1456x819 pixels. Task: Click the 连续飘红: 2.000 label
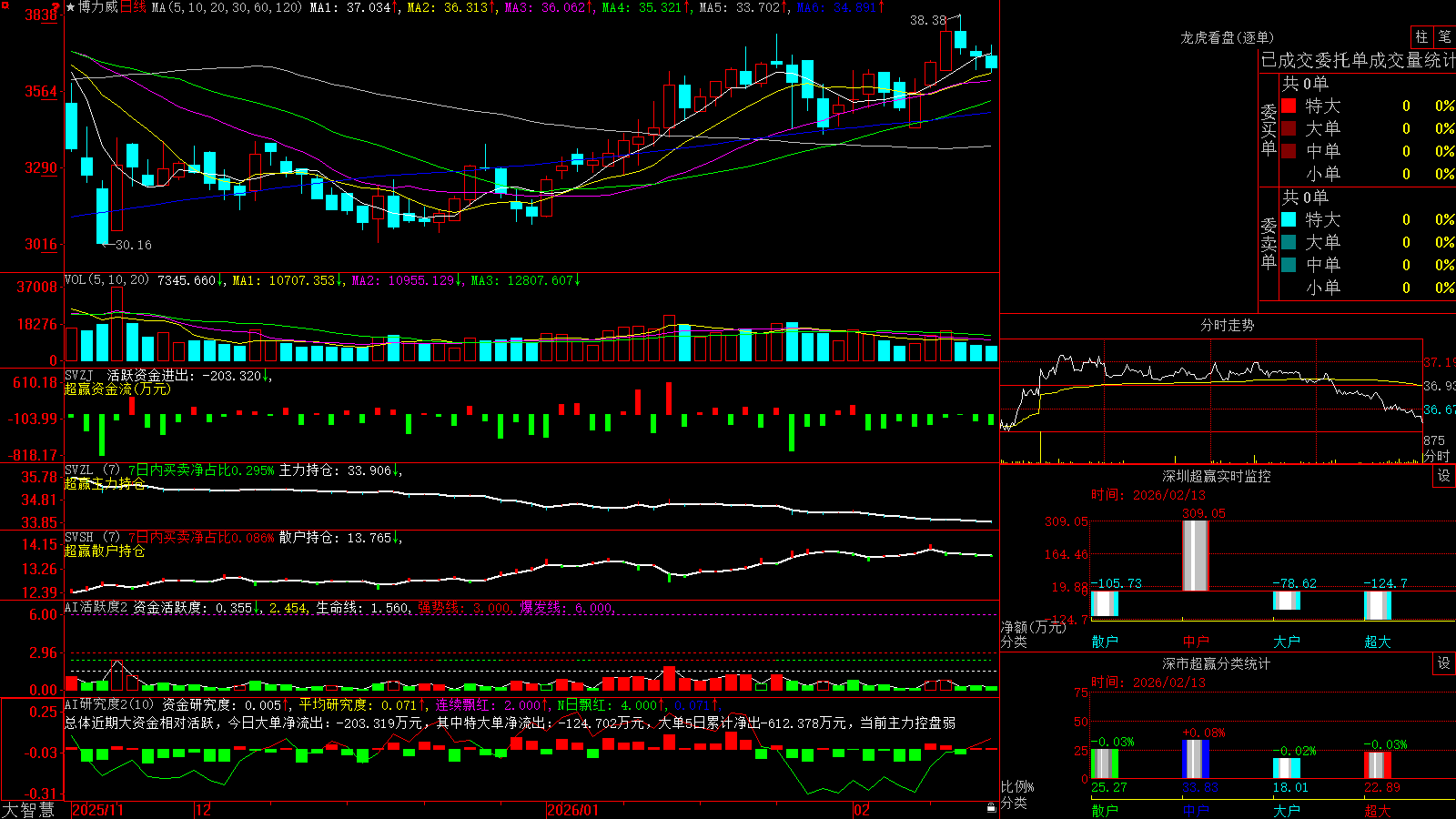491,704
